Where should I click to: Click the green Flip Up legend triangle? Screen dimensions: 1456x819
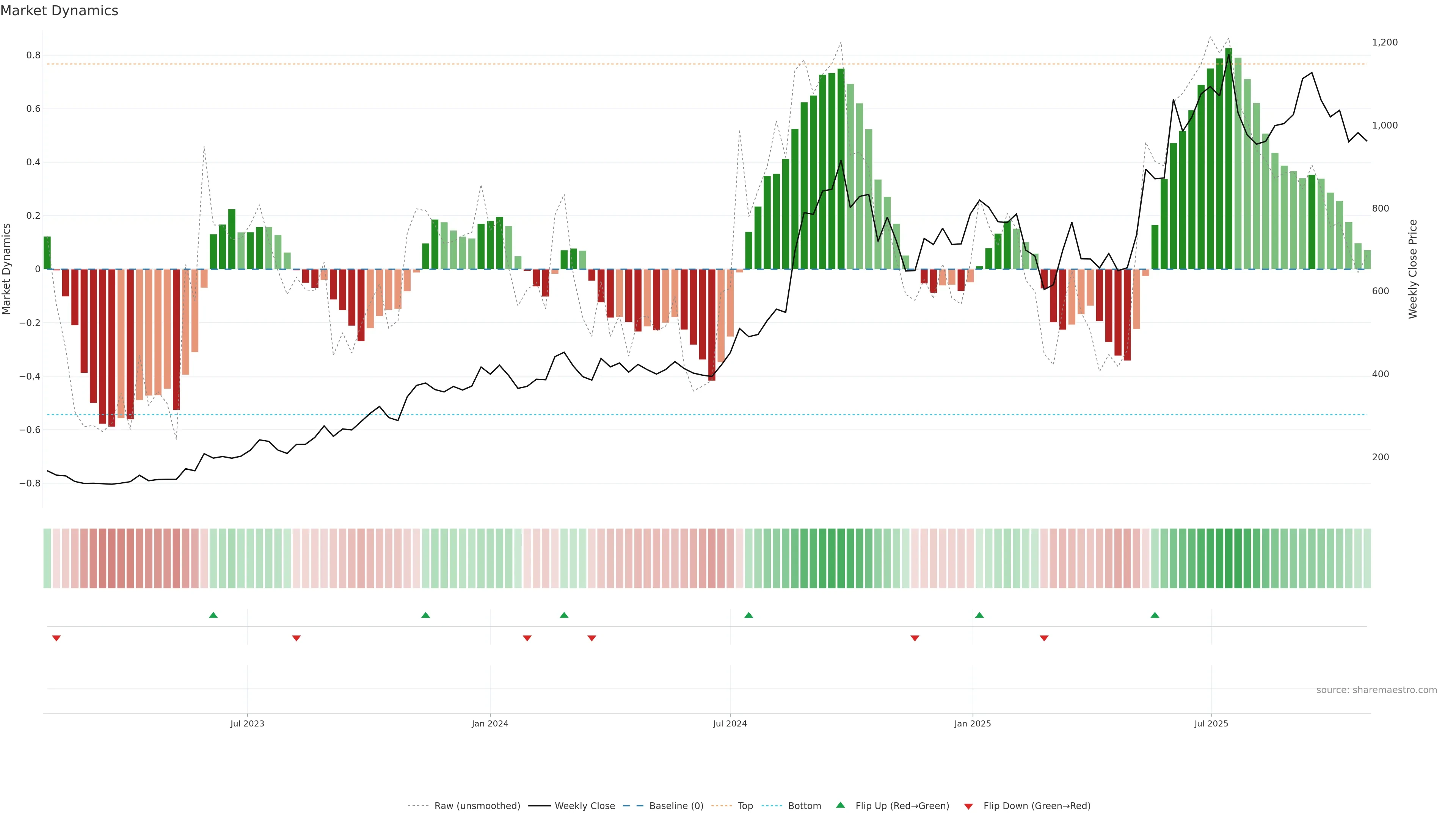coord(841,805)
